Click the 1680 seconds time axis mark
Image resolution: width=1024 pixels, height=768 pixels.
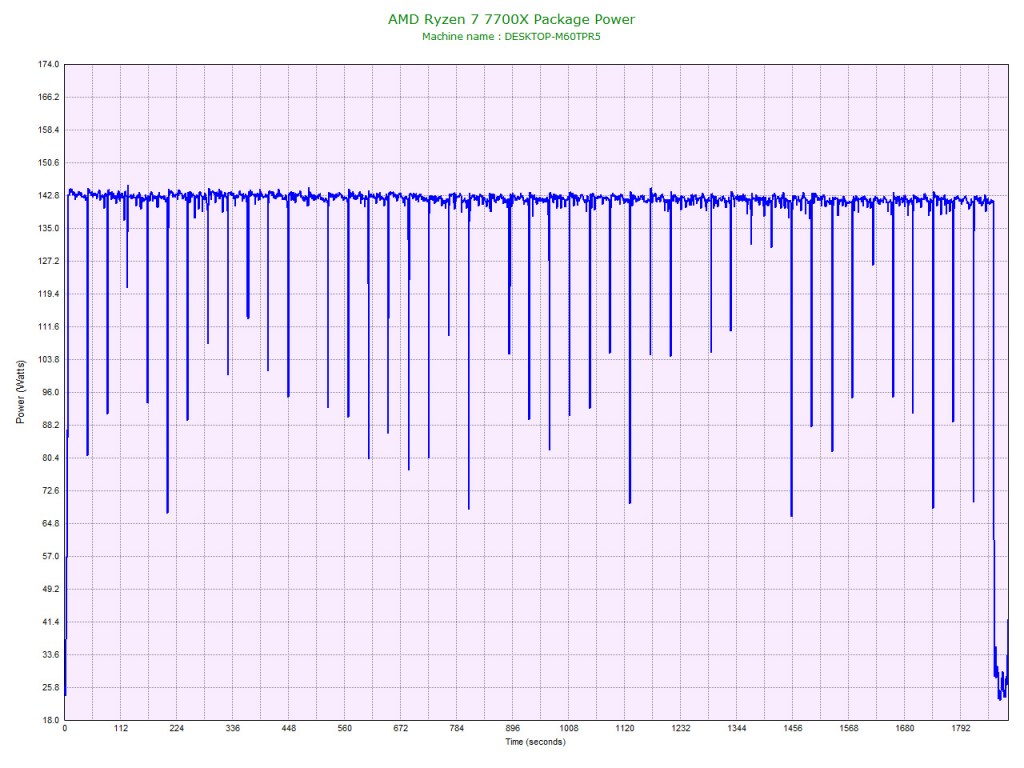(x=905, y=729)
